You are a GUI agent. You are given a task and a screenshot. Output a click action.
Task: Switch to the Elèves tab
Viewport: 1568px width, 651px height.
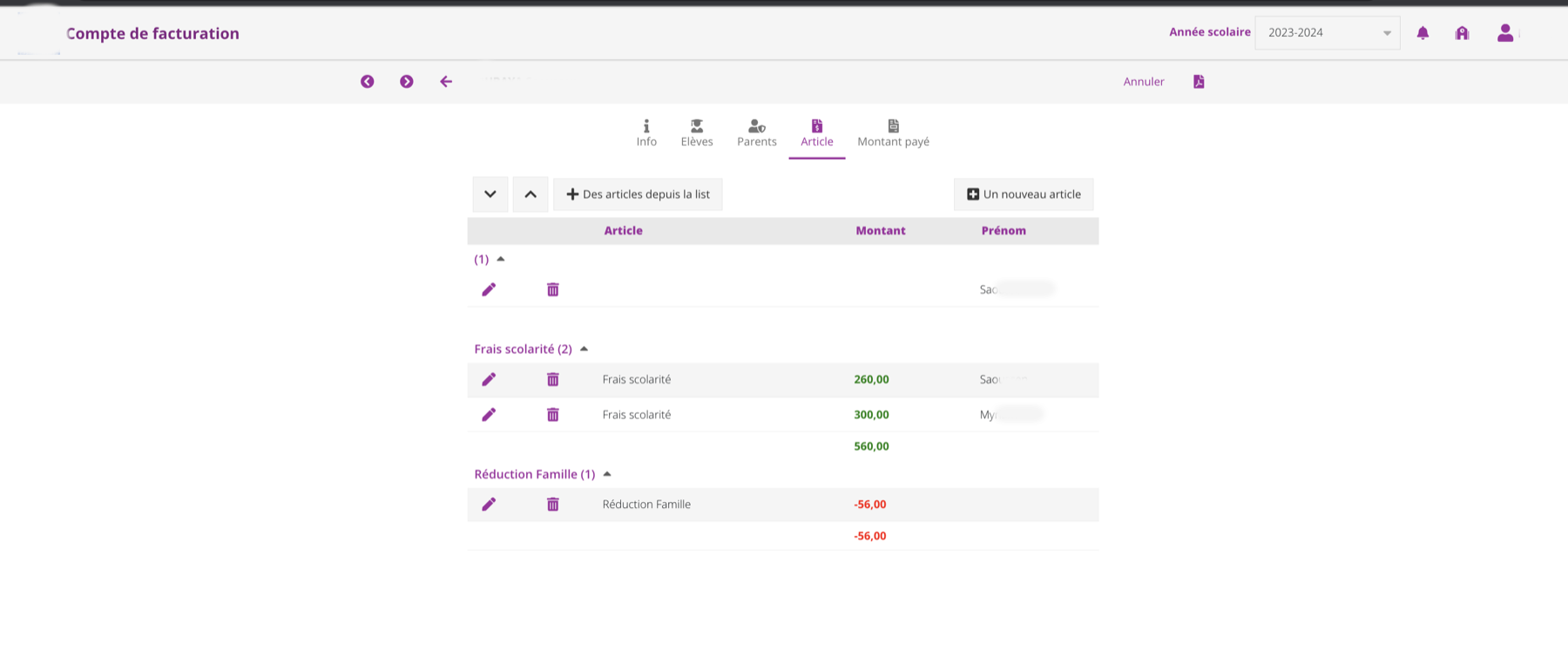pyautogui.click(x=697, y=133)
